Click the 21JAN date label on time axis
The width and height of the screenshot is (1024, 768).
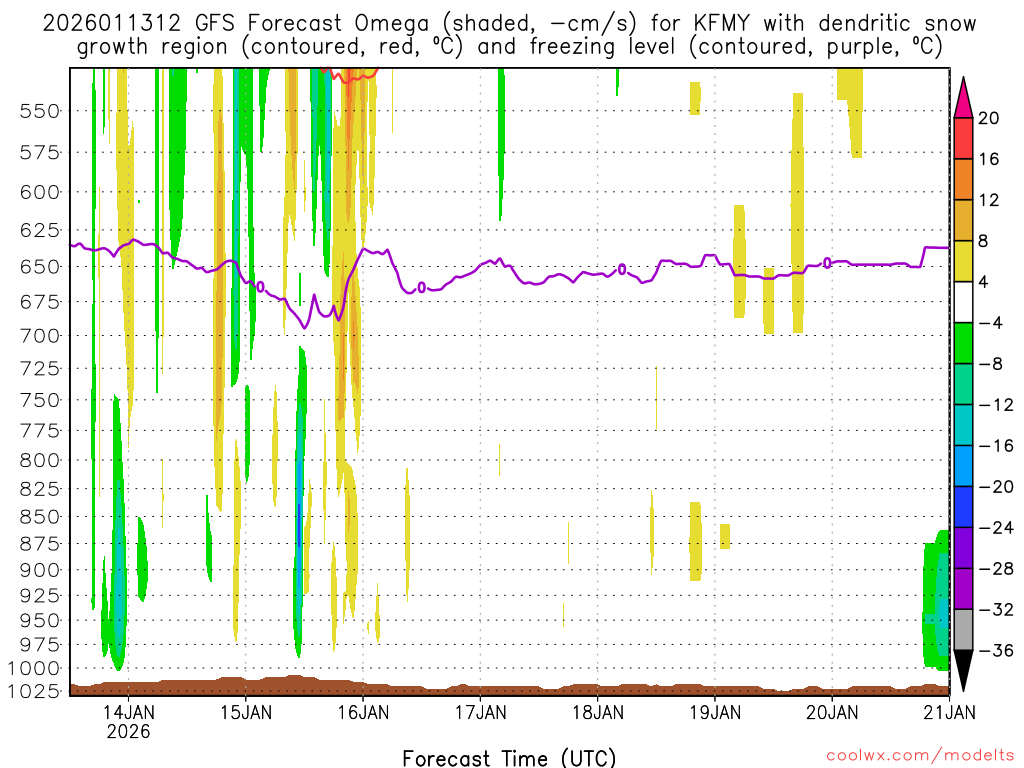(950, 712)
